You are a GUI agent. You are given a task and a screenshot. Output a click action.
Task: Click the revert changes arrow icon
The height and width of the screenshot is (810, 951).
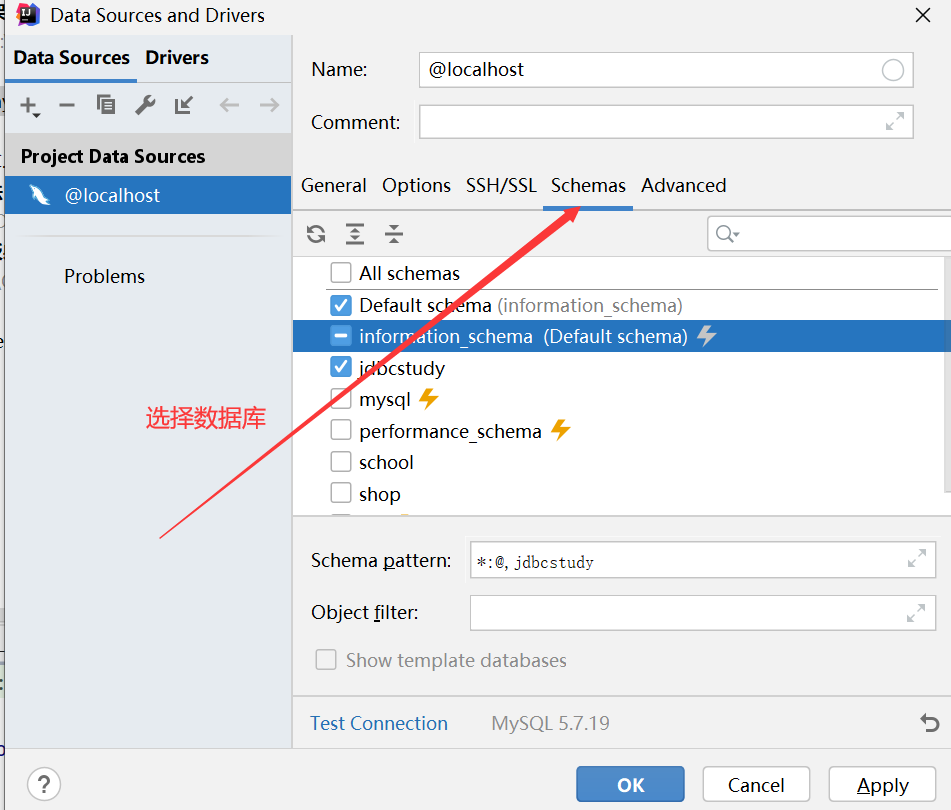click(929, 723)
